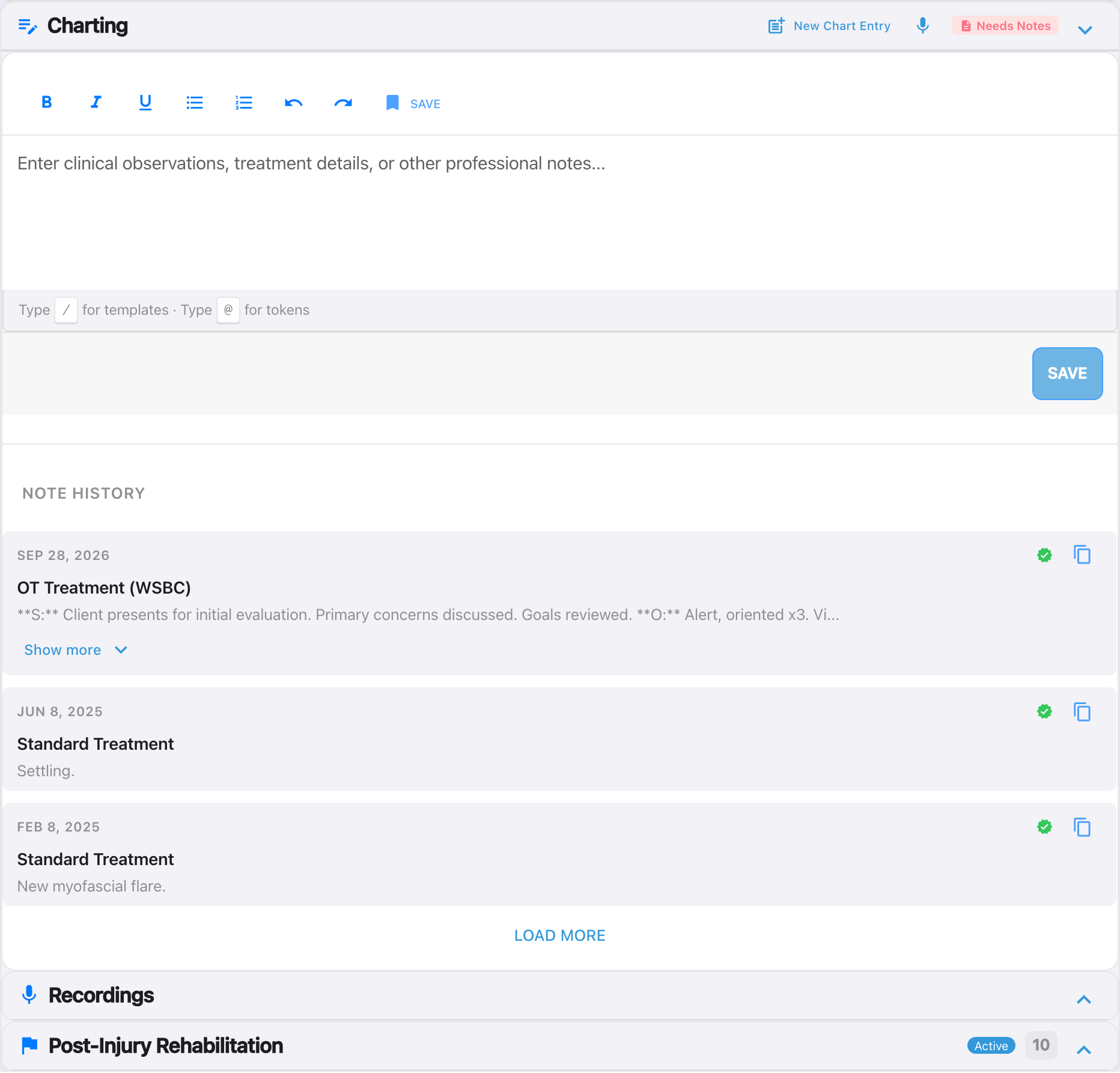Click the Recordings microphone icon
The width and height of the screenshot is (1120, 1073).
coord(29,995)
